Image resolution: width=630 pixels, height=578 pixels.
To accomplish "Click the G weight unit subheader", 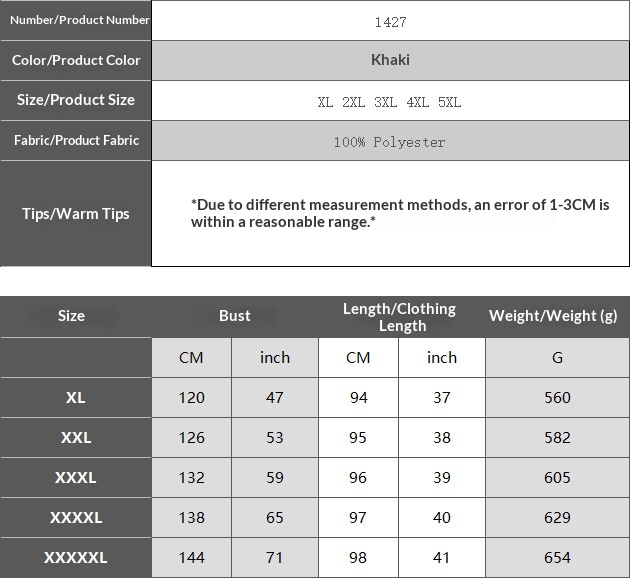I will pyautogui.click(x=557, y=358).
